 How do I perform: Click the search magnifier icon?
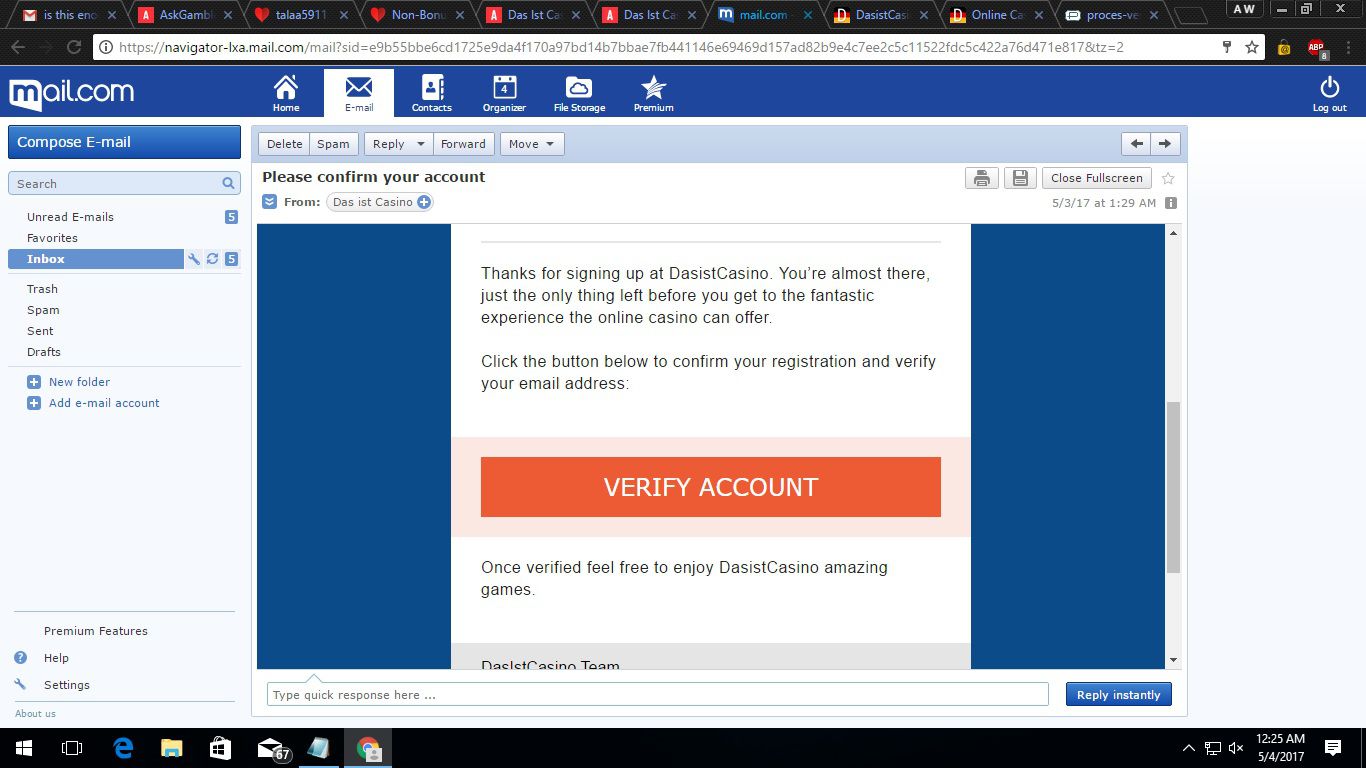[228, 183]
